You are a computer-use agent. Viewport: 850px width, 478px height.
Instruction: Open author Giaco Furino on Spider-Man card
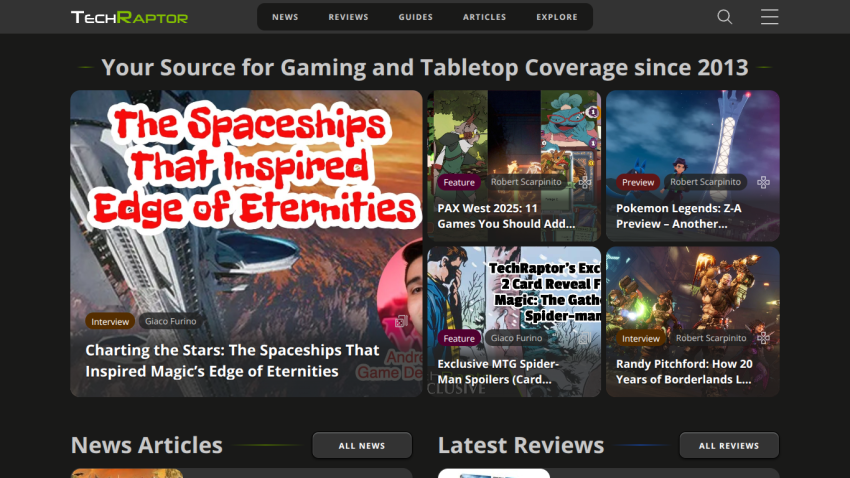[517, 338]
